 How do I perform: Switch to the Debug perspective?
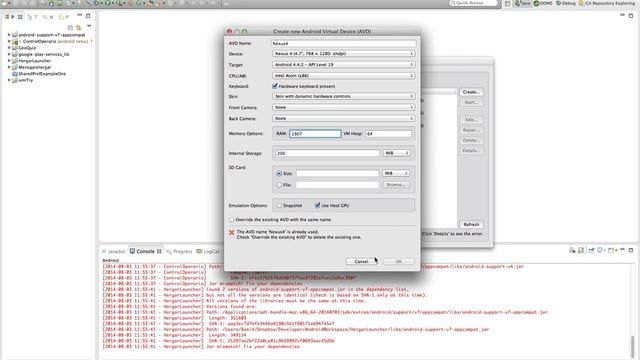(x=566, y=3)
